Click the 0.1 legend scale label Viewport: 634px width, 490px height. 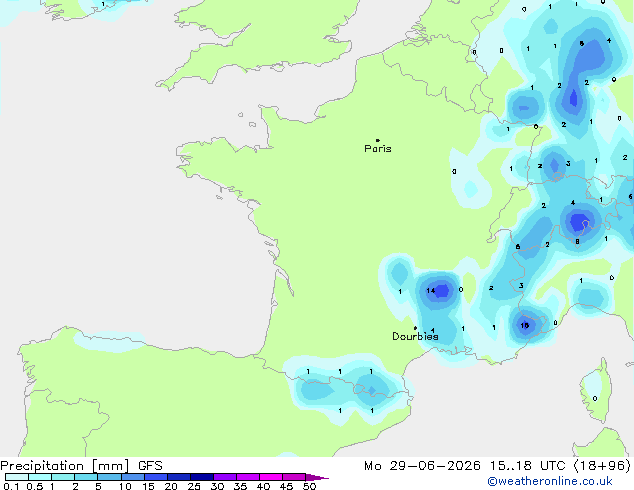11,486
